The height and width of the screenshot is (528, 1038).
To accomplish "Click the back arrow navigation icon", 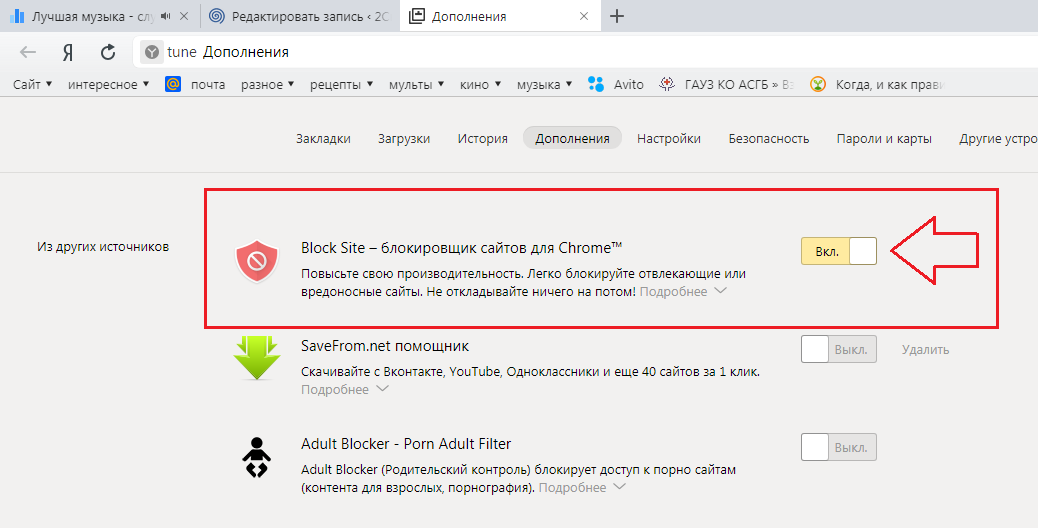I will coord(28,52).
